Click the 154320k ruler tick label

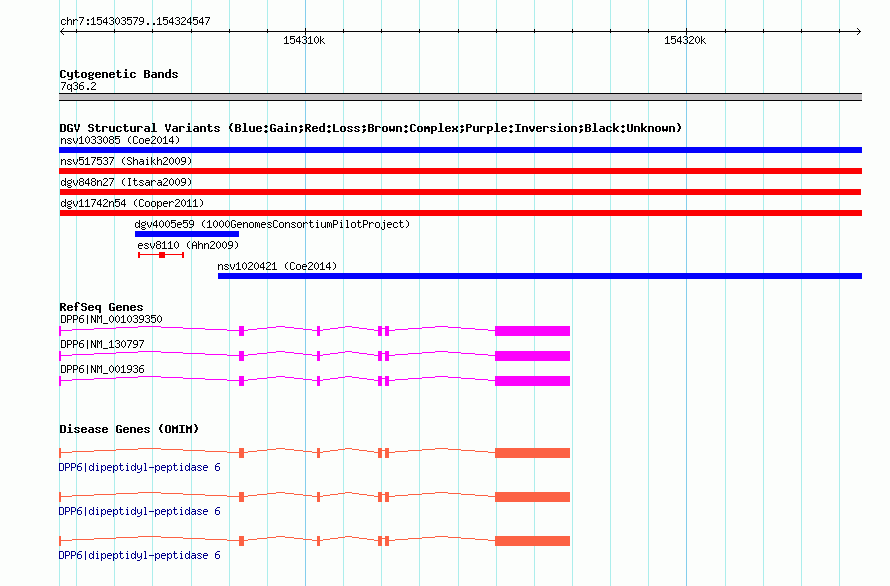[x=685, y=40]
